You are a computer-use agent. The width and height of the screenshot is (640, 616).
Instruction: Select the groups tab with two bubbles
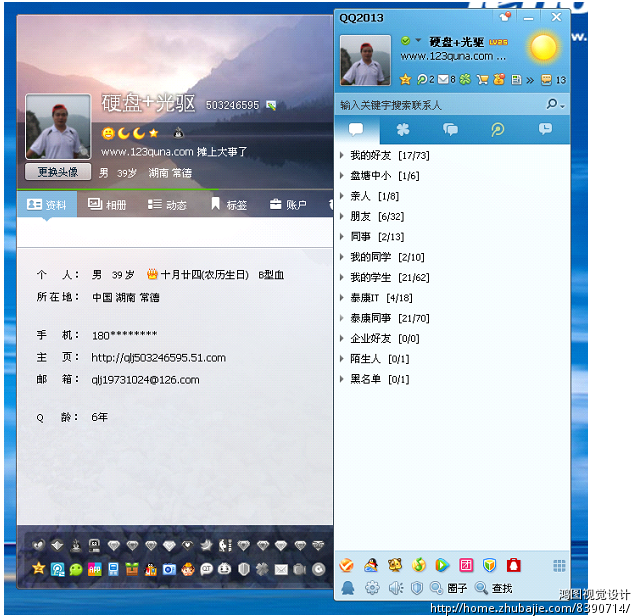(x=450, y=130)
